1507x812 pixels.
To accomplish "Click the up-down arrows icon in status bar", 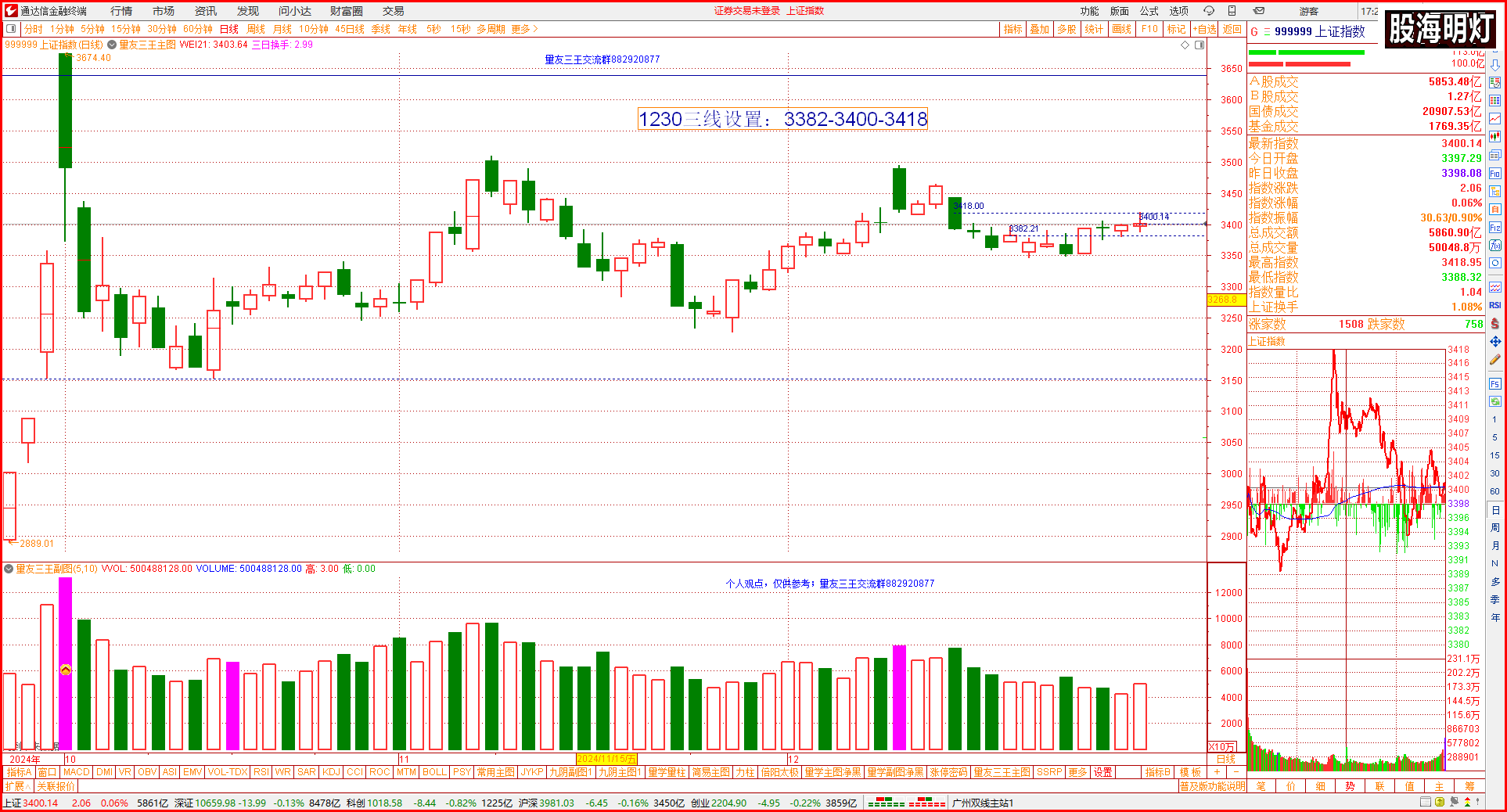I will (x=1467, y=803).
